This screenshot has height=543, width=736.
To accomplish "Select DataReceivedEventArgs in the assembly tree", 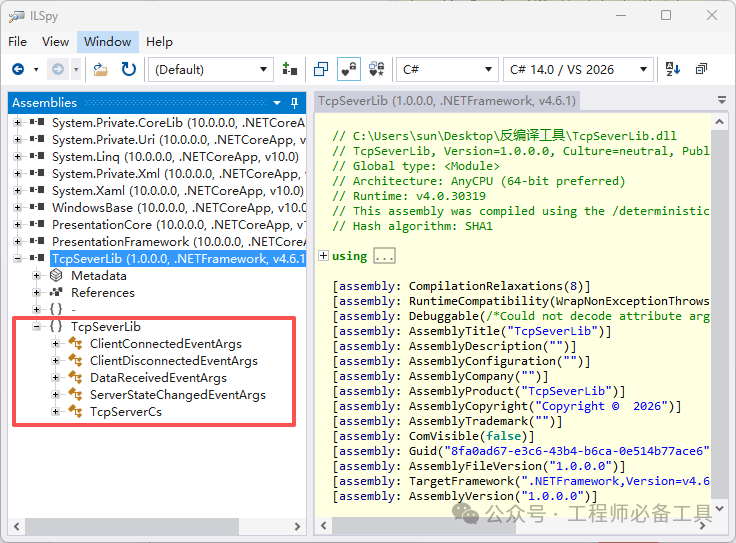I will click(158, 378).
